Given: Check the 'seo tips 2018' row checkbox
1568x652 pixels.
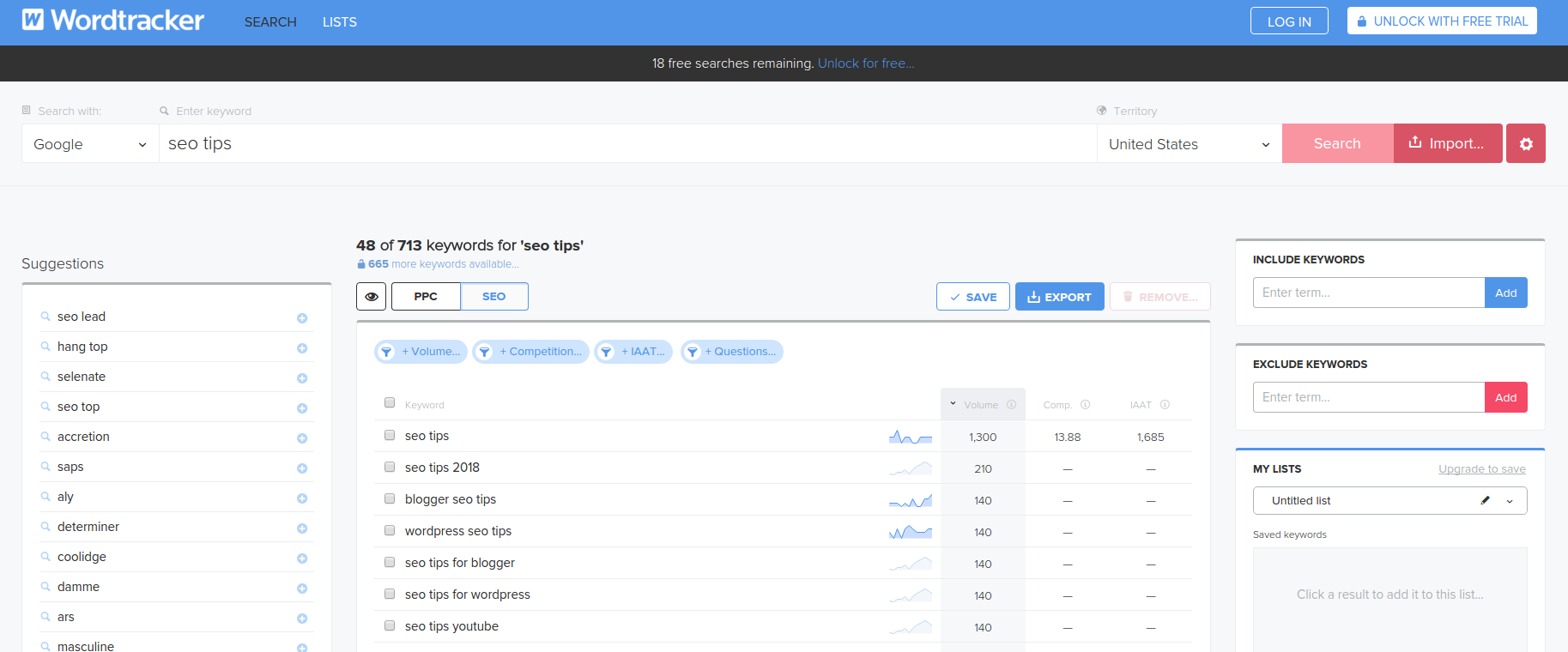Looking at the screenshot, I should (390, 468).
